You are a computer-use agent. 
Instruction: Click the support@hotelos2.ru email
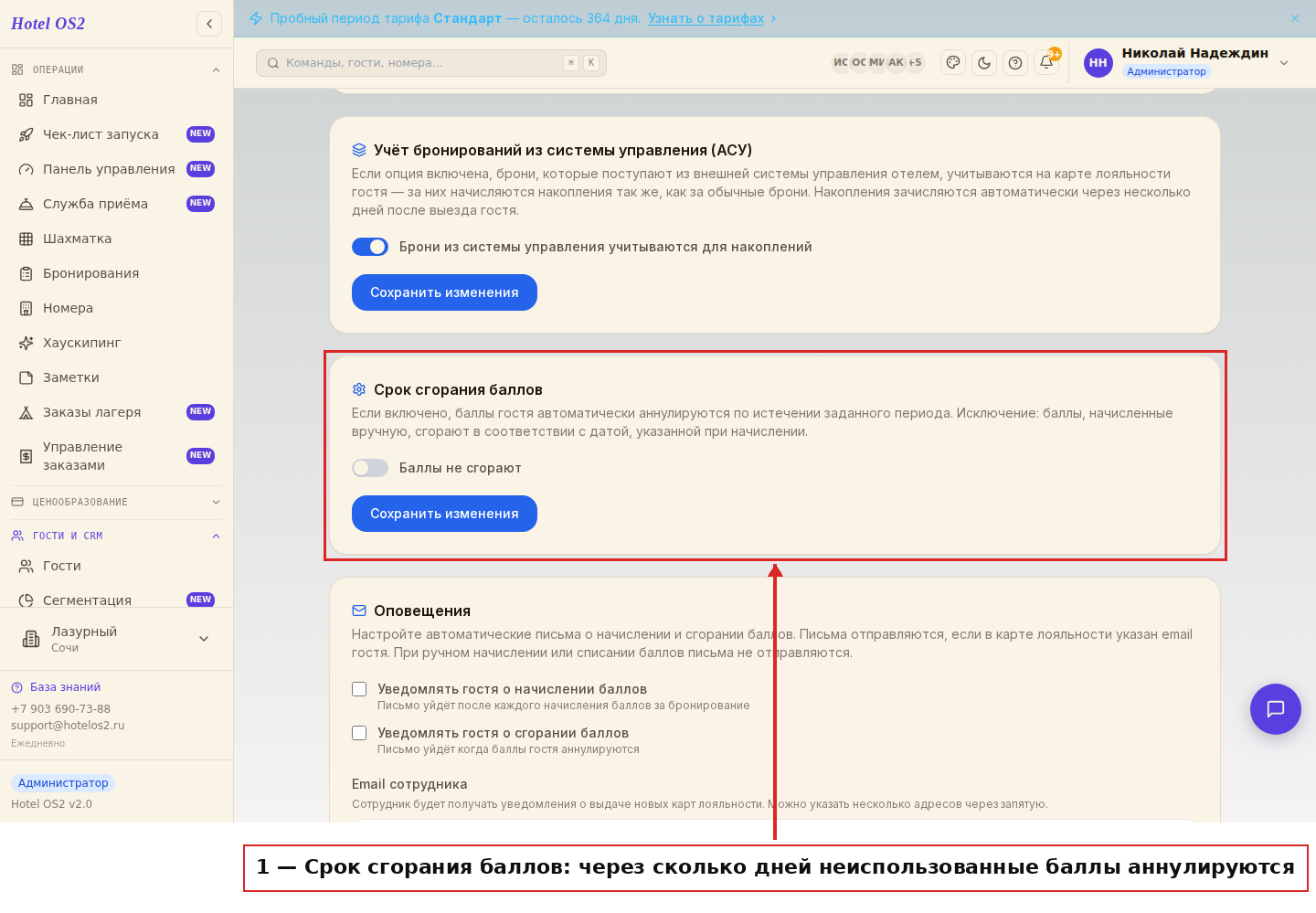(68, 726)
